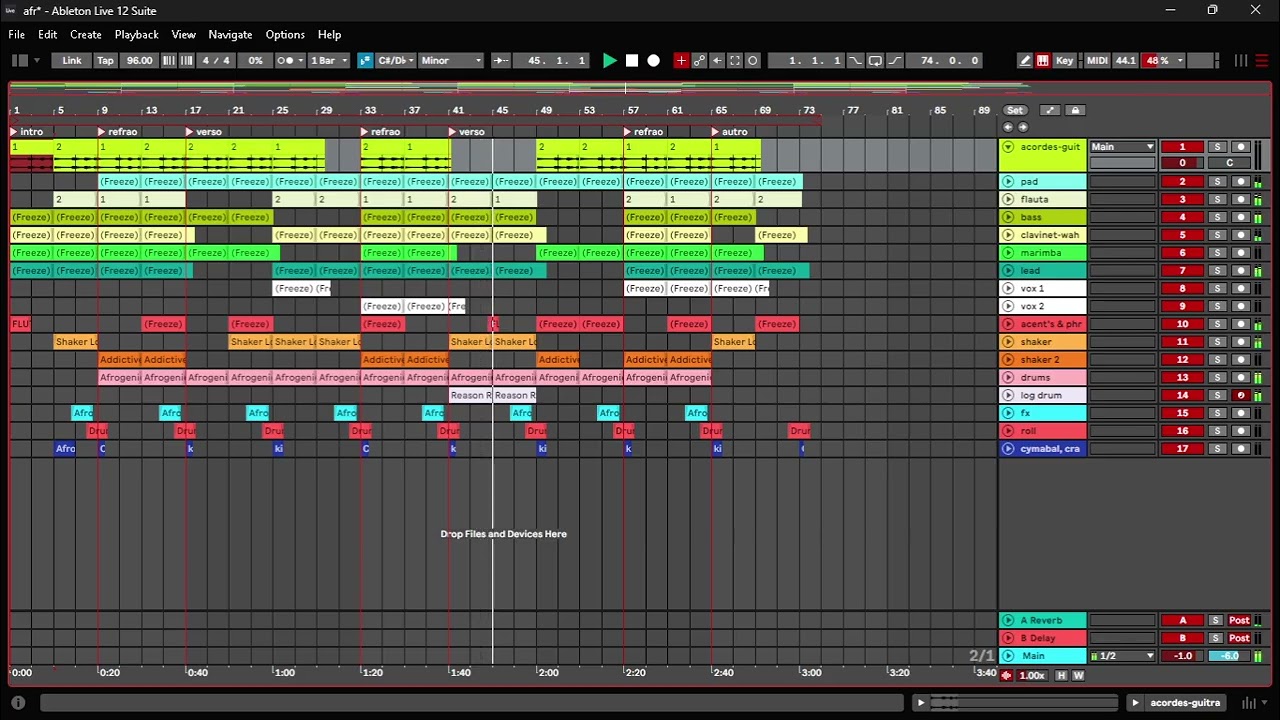1280x720 pixels.
Task: Open the quantization 1 Bar dropdown
Action: (329, 61)
